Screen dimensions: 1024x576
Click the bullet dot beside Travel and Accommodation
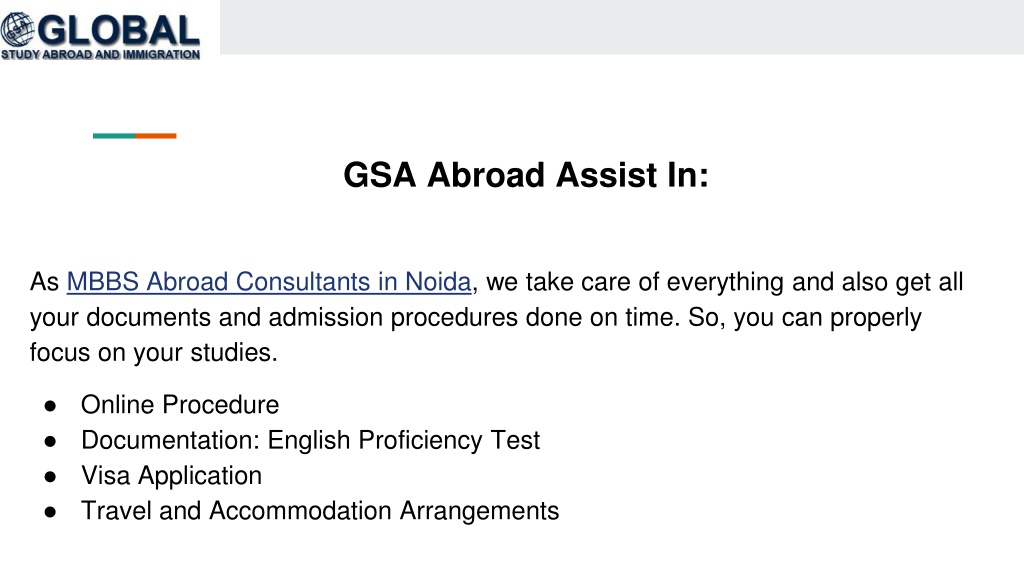click(x=50, y=513)
